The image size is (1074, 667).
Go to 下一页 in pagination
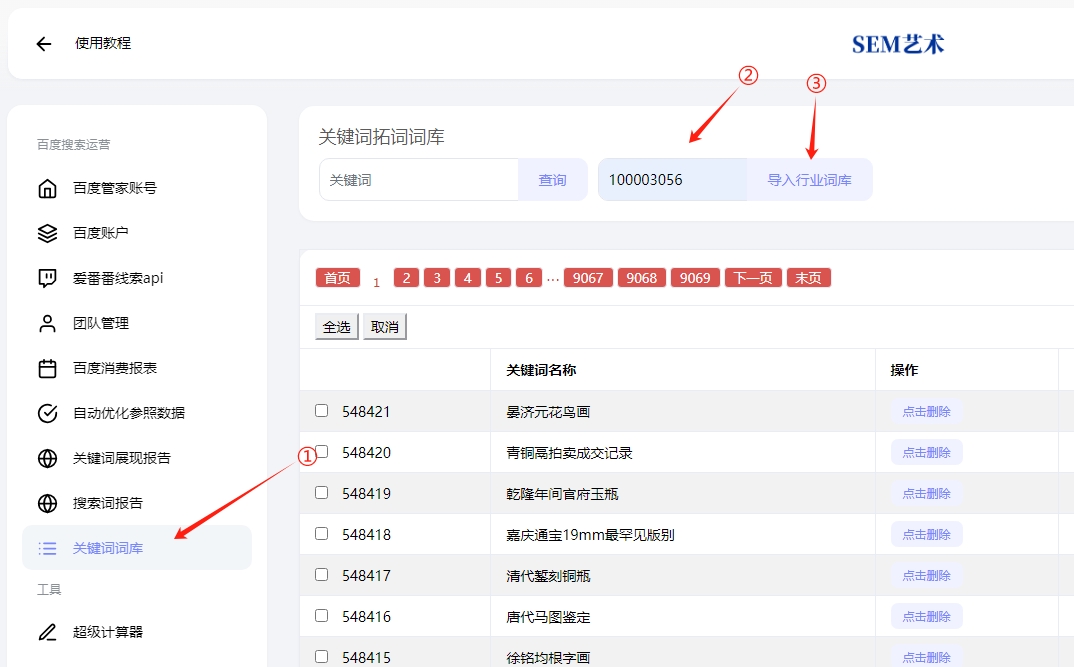[x=753, y=278]
